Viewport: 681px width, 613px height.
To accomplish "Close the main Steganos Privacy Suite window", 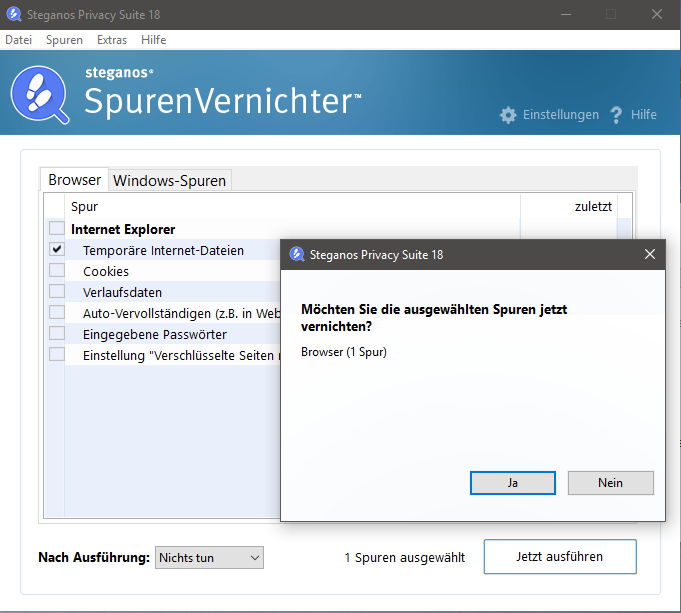I will tap(657, 14).
